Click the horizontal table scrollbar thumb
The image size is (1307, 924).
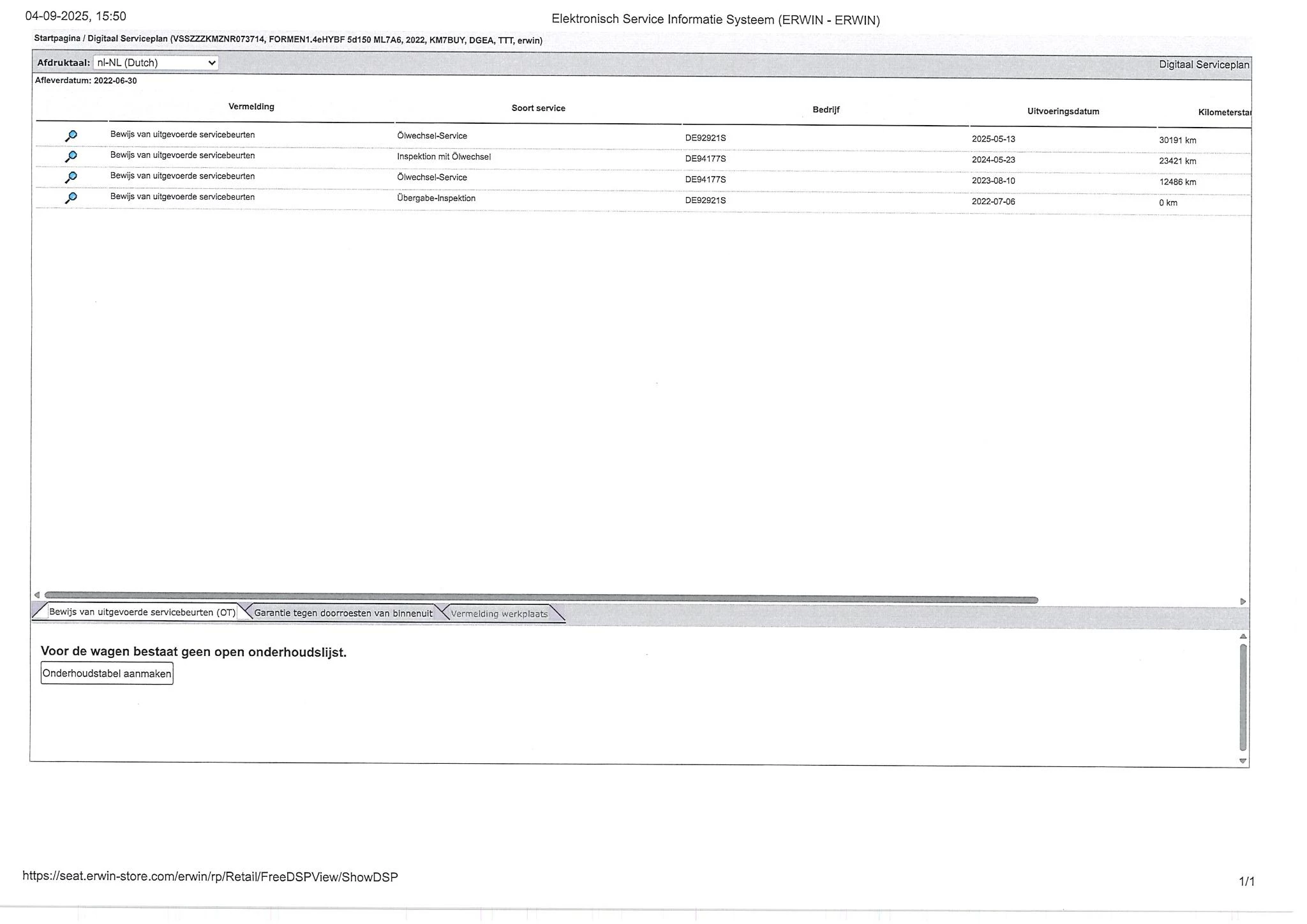pos(541,598)
